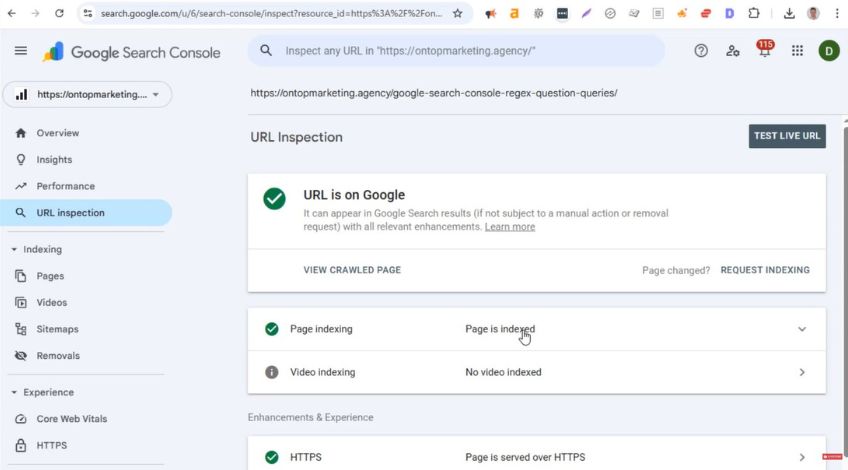The image size is (848, 470).
Task: Collapse the Indexing sidebar section
Action: (x=37, y=249)
